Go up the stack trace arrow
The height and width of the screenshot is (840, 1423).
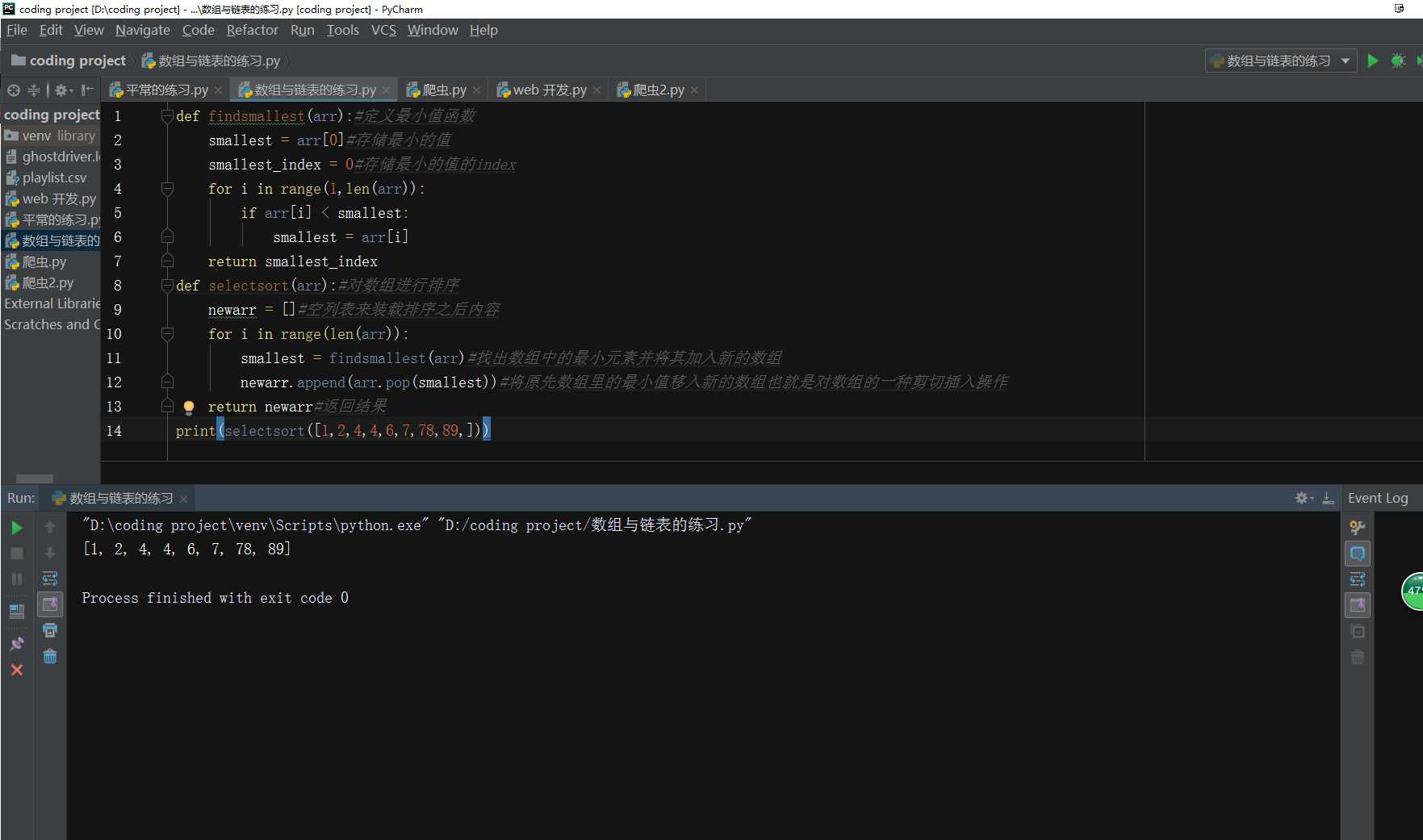pyautogui.click(x=50, y=527)
